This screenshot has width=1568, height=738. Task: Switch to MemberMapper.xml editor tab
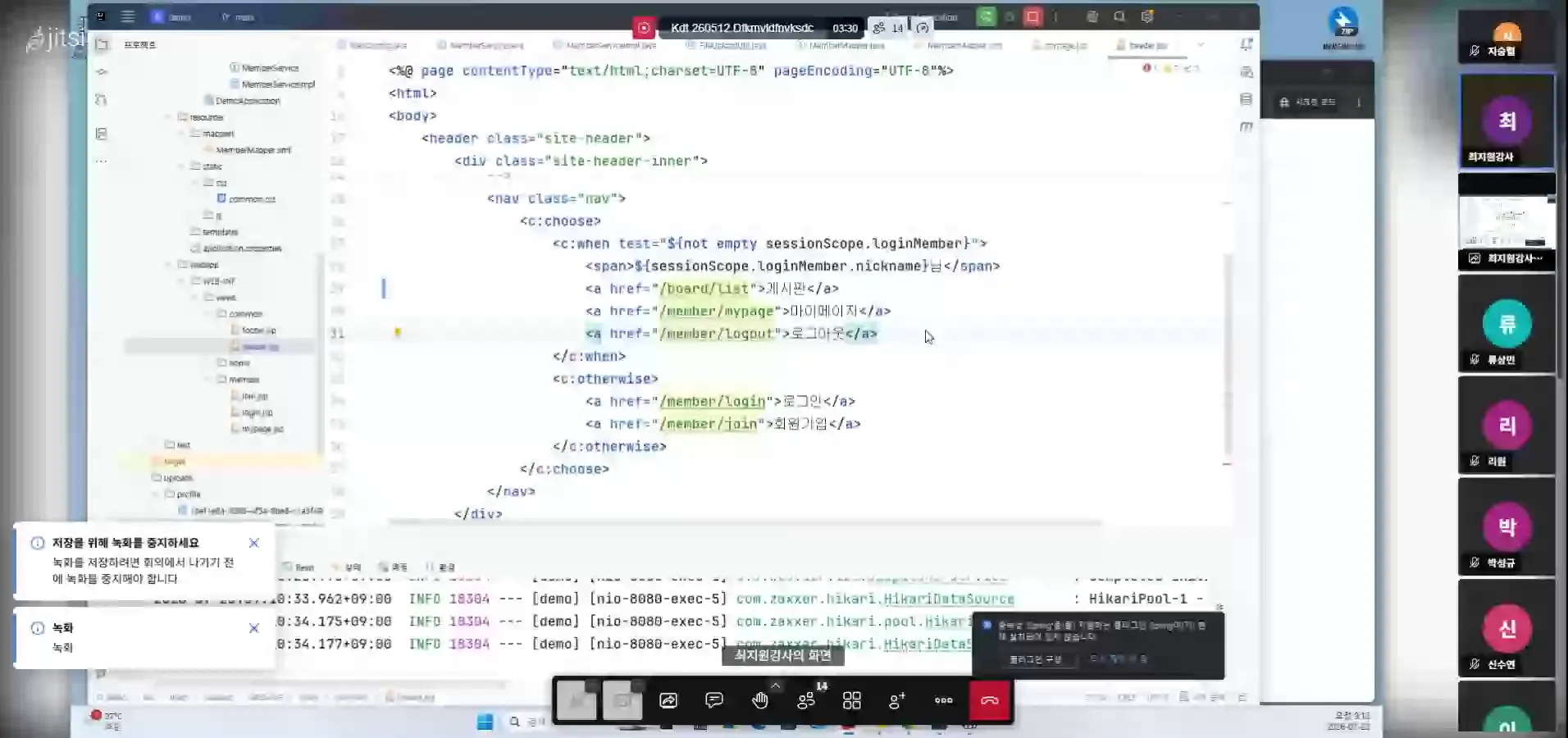pyautogui.click(x=959, y=46)
